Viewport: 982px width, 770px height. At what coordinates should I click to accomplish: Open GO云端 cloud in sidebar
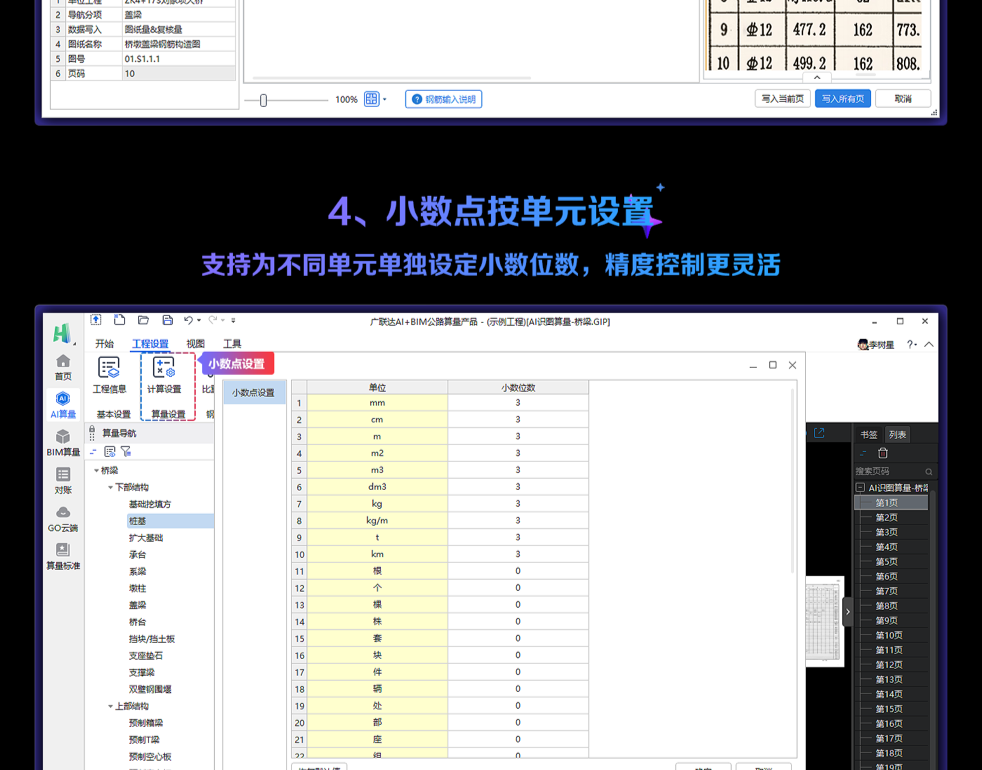63,519
